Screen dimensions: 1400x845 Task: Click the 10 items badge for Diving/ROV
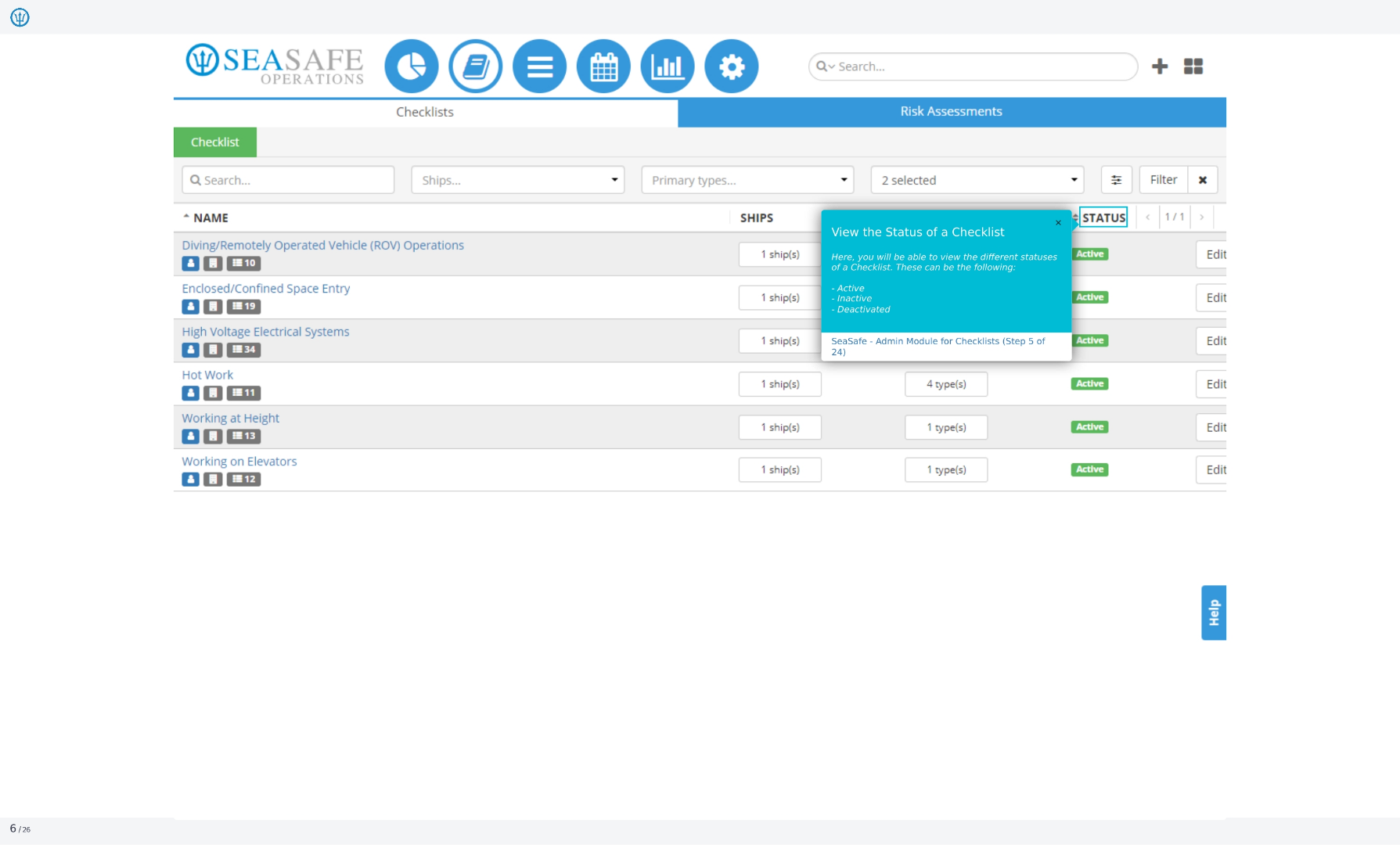tap(243, 264)
